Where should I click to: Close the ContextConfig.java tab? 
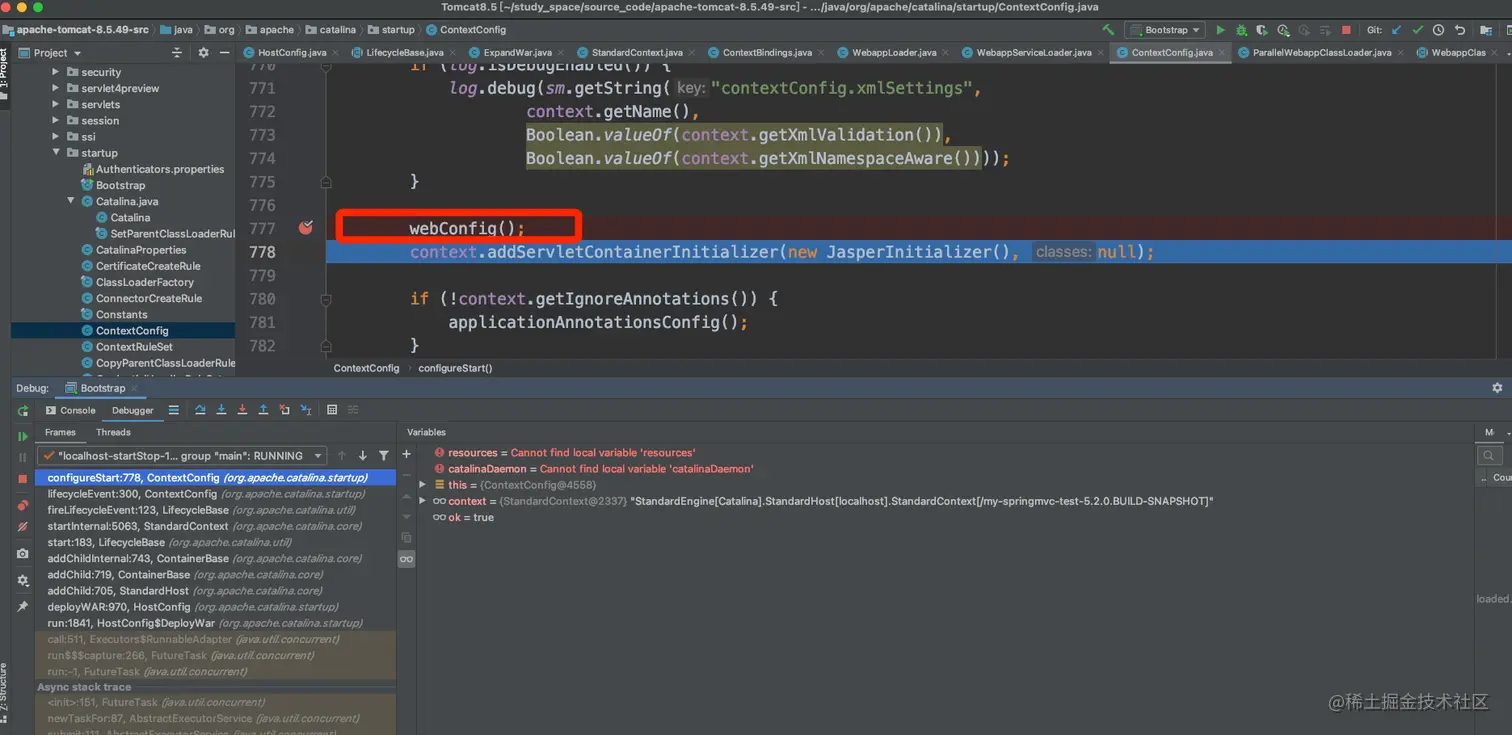[1223, 52]
